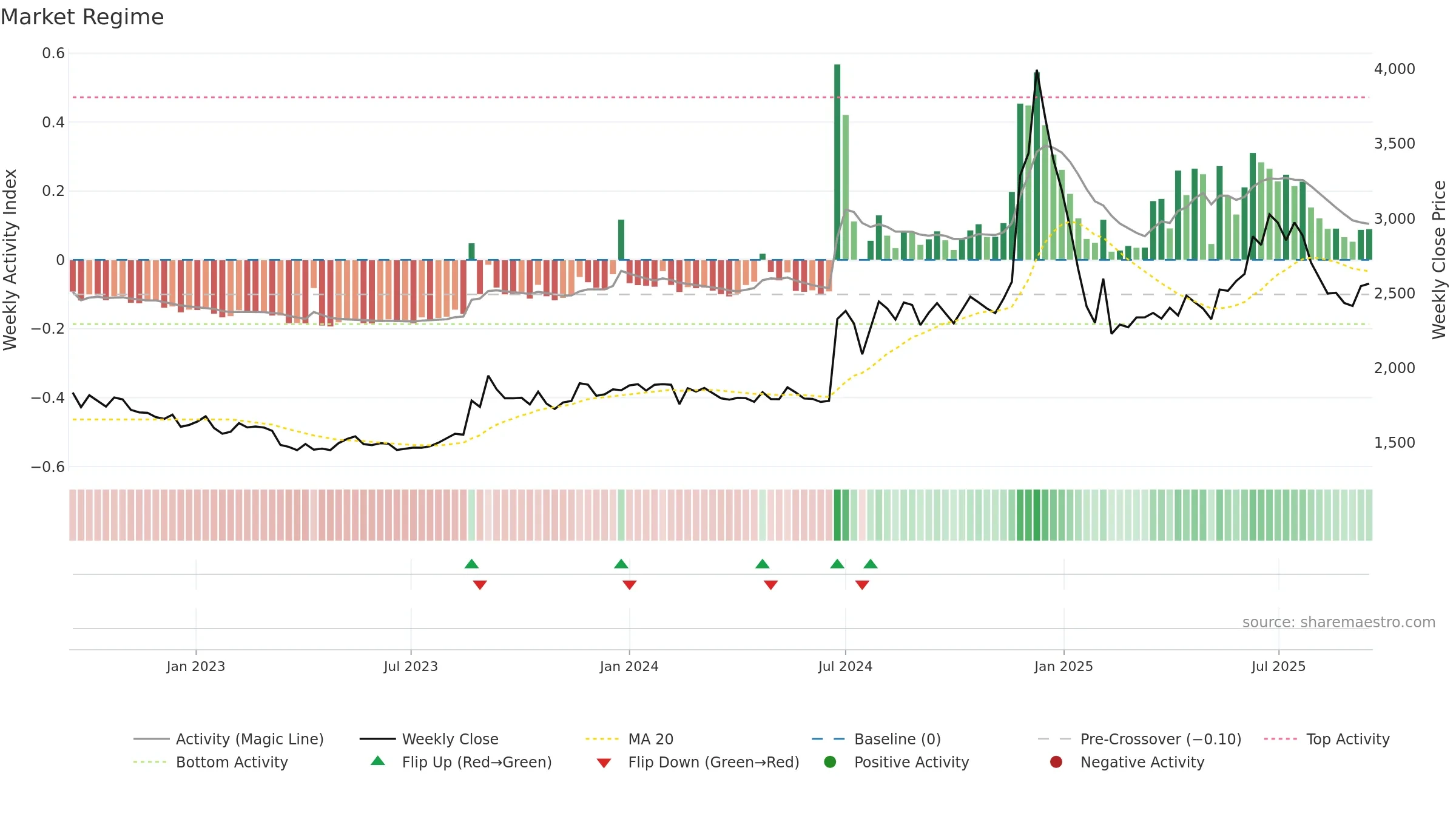This screenshot has height=819, width=1456.
Task: Toggle Top Activity legend entry
Action: (1327, 739)
